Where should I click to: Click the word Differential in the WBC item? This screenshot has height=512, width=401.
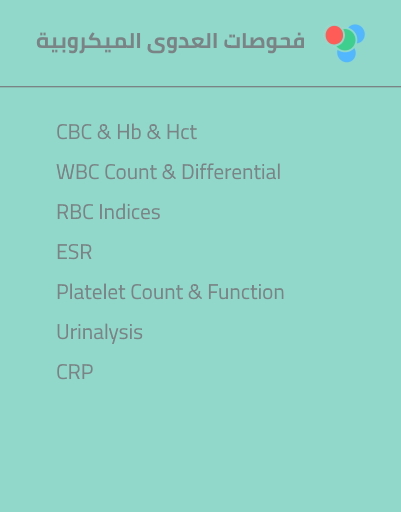231,172
